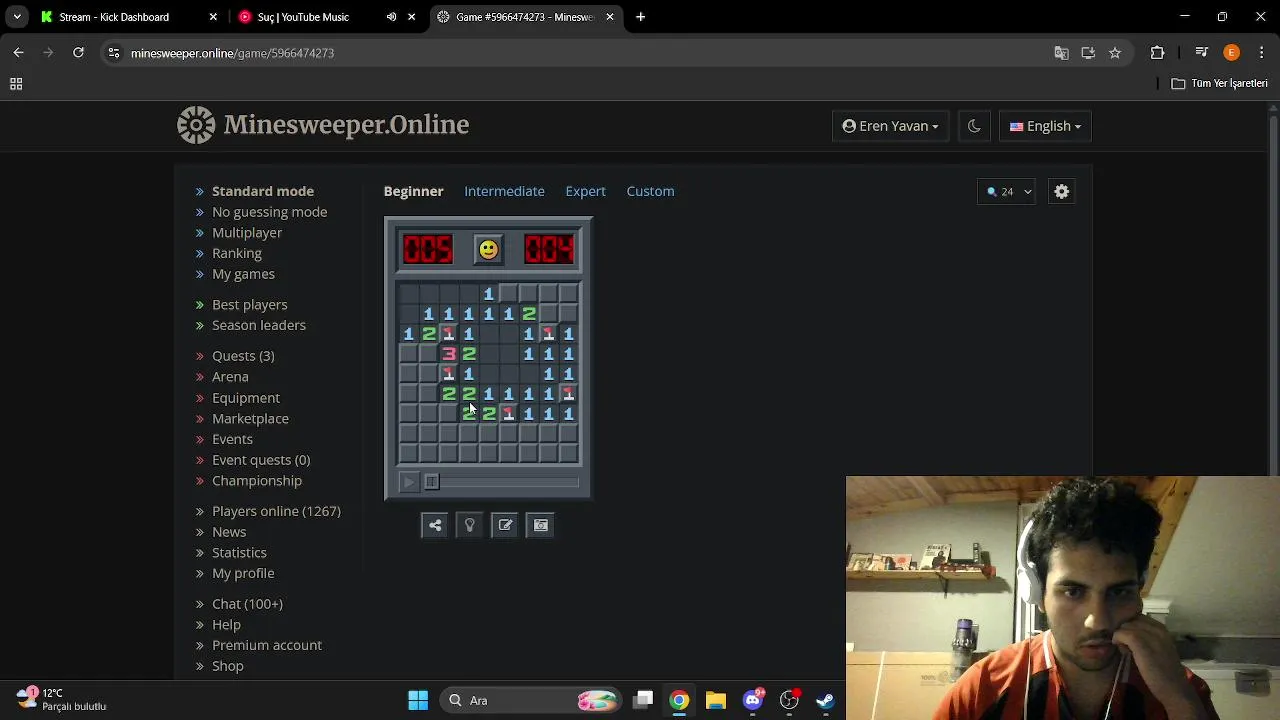Viewport: 1280px width, 720px height.
Task: Open the English language dropdown
Action: point(1045,126)
